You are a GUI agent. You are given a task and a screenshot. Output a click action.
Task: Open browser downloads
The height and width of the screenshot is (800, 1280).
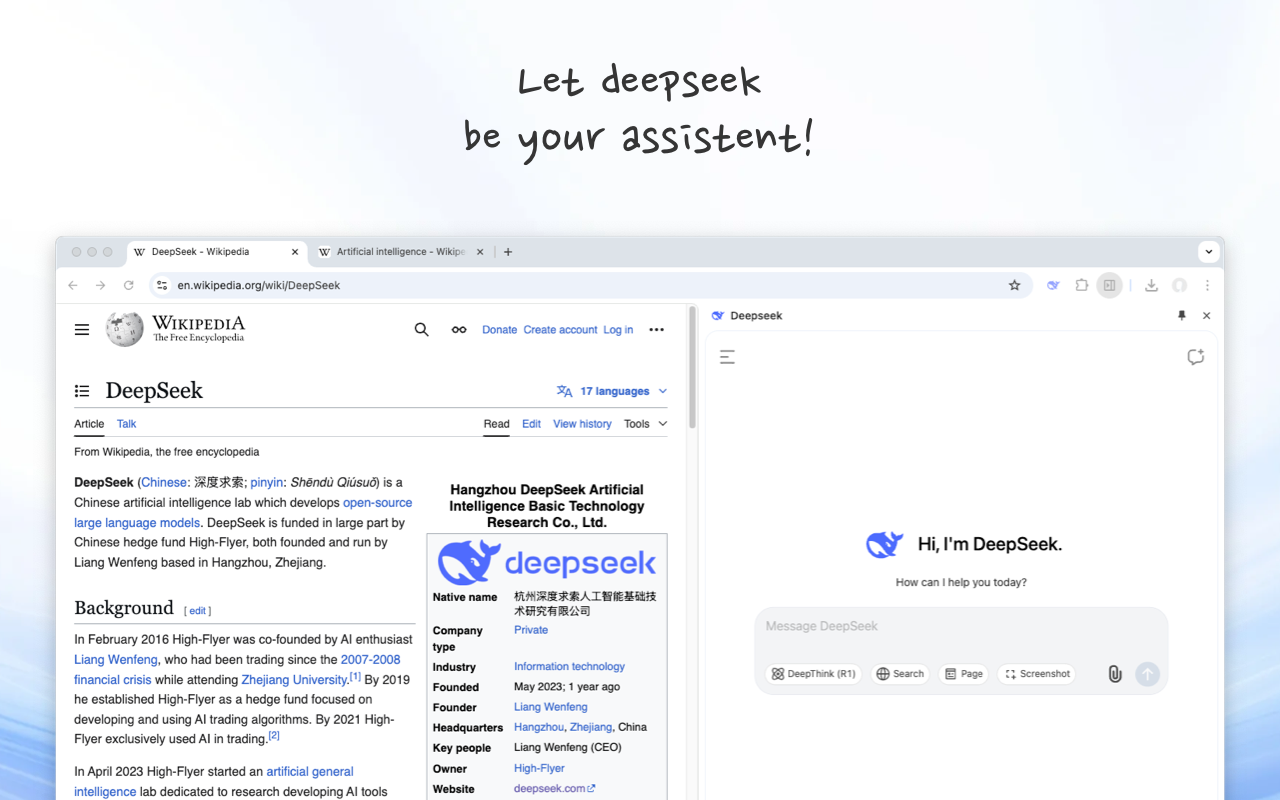(x=1151, y=285)
